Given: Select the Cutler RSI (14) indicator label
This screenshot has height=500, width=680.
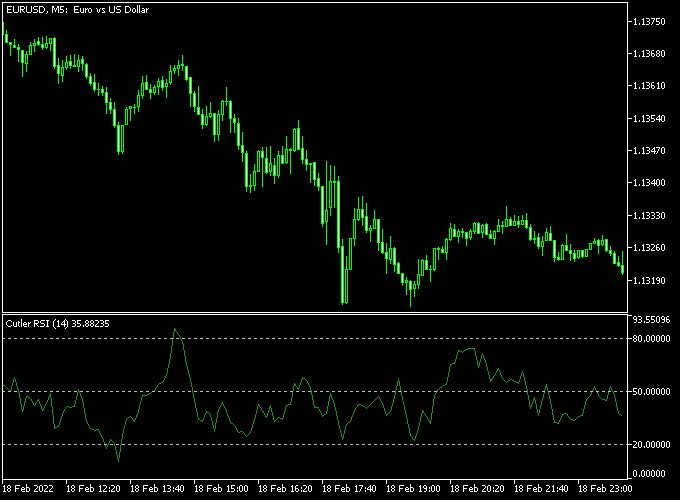Looking at the screenshot, I should click(x=57, y=324).
